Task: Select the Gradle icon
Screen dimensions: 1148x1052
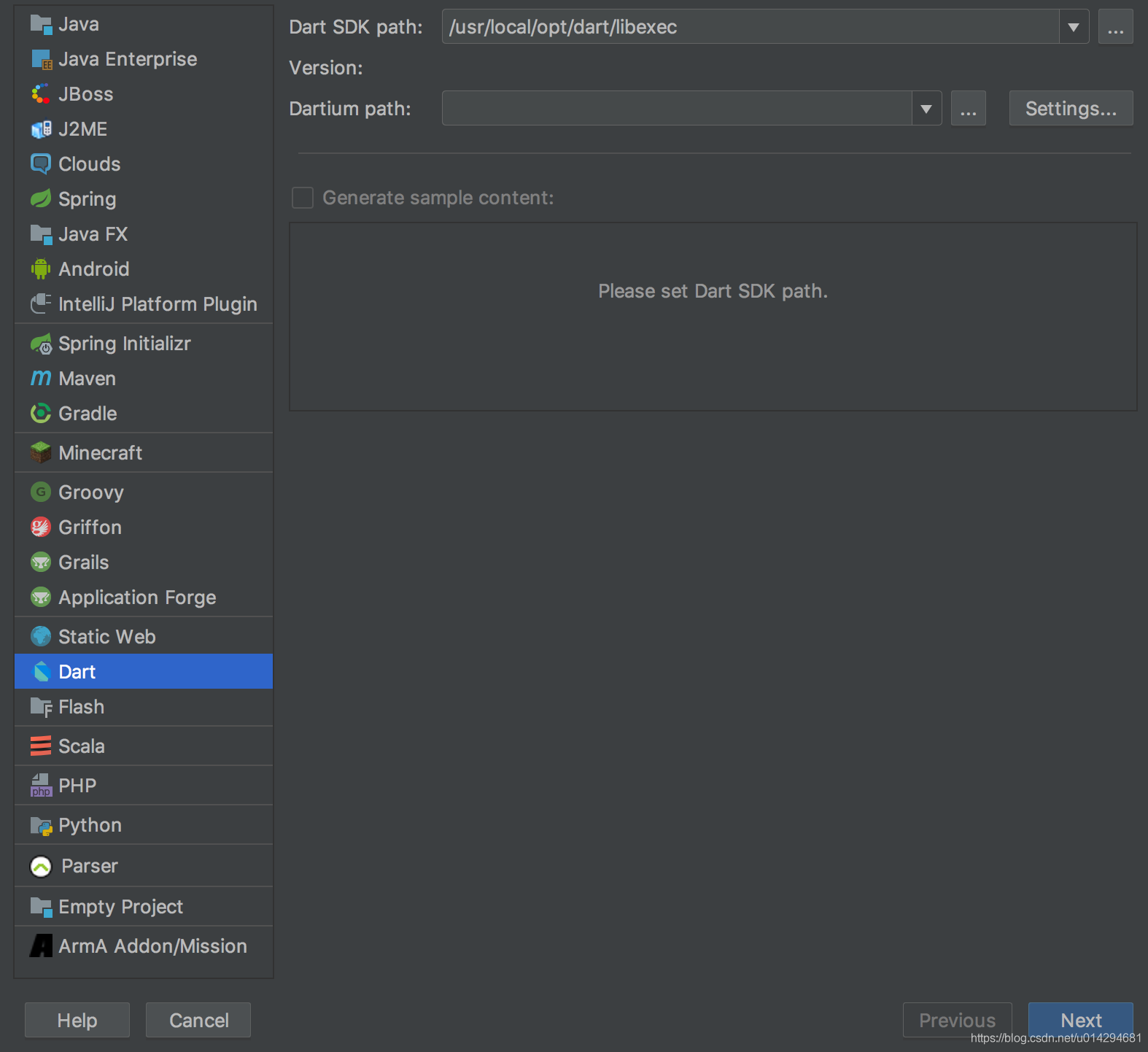Action: click(41, 414)
